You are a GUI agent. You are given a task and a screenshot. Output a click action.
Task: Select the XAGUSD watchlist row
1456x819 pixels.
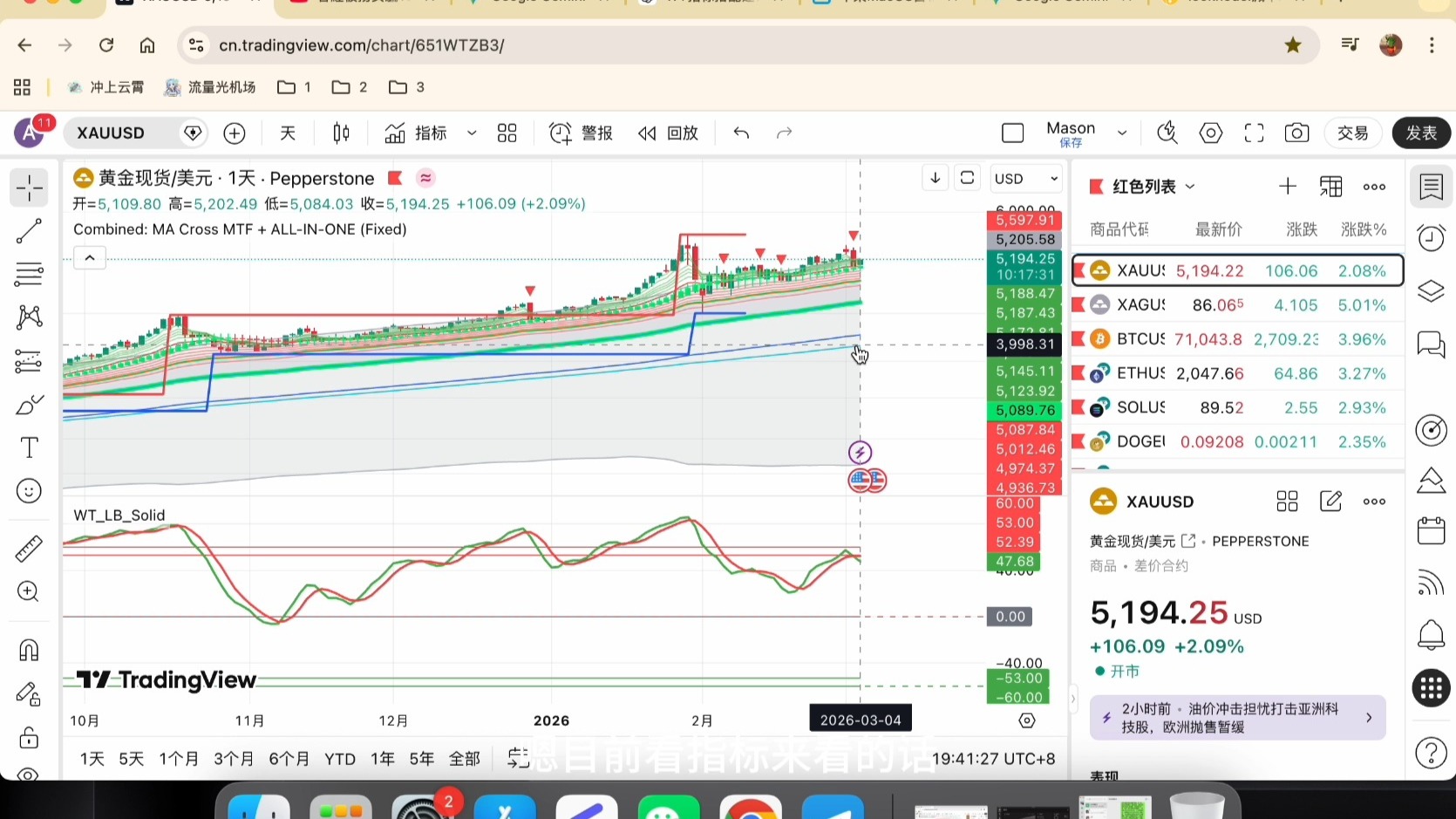coord(1237,305)
